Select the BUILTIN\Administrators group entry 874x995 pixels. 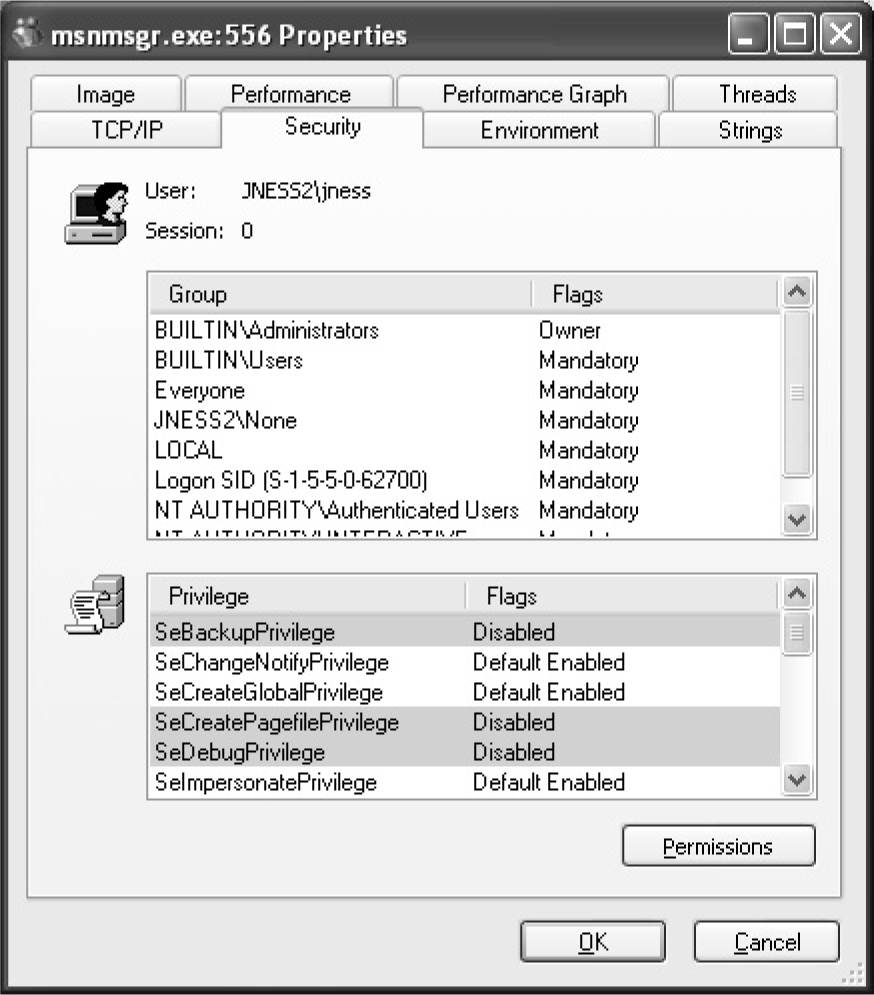click(267, 330)
